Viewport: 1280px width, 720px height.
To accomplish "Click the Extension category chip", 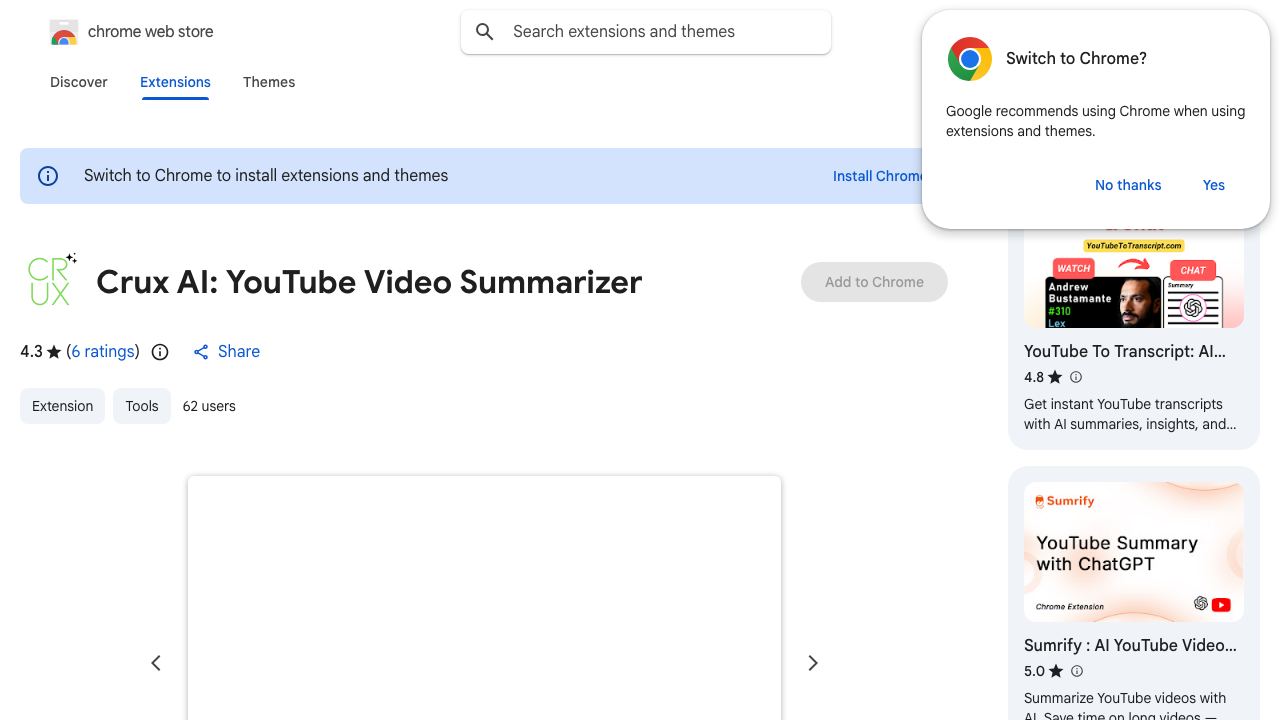I will [62, 406].
